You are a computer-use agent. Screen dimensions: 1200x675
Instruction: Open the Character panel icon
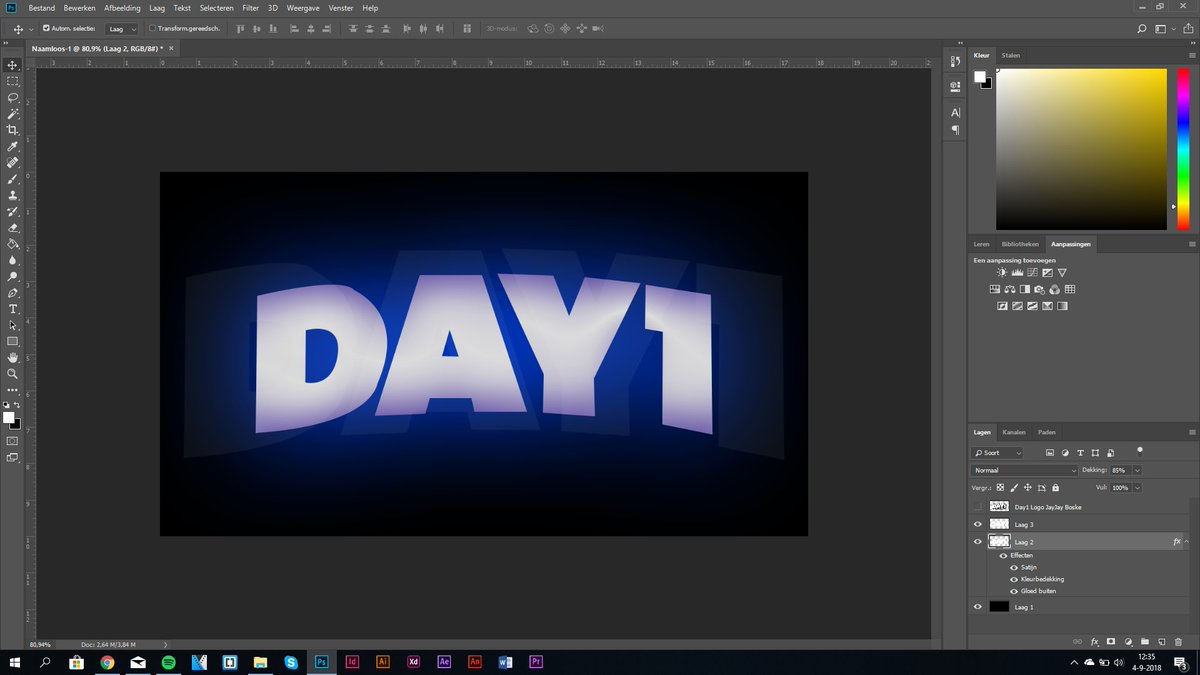pyautogui.click(x=955, y=113)
